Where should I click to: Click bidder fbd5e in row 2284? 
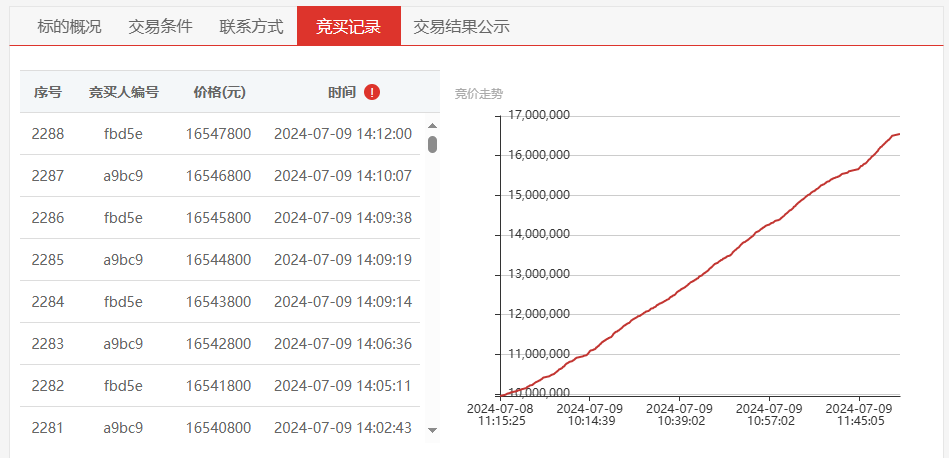click(123, 302)
